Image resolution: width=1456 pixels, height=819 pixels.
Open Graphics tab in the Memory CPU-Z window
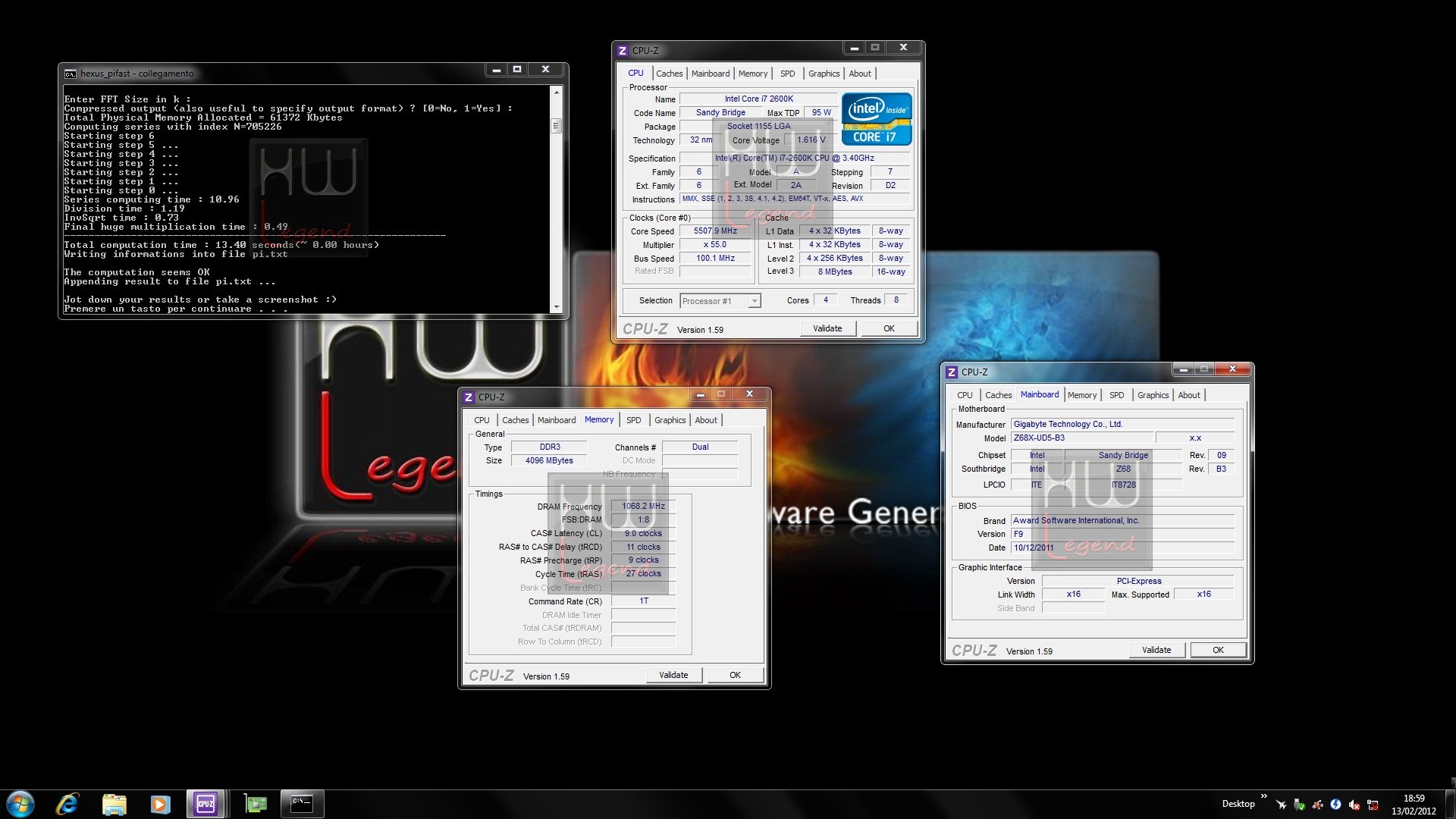[670, 420]
